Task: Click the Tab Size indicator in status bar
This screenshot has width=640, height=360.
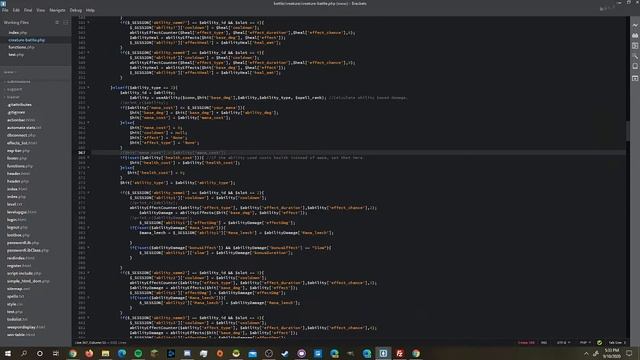Action: point(617,342)
